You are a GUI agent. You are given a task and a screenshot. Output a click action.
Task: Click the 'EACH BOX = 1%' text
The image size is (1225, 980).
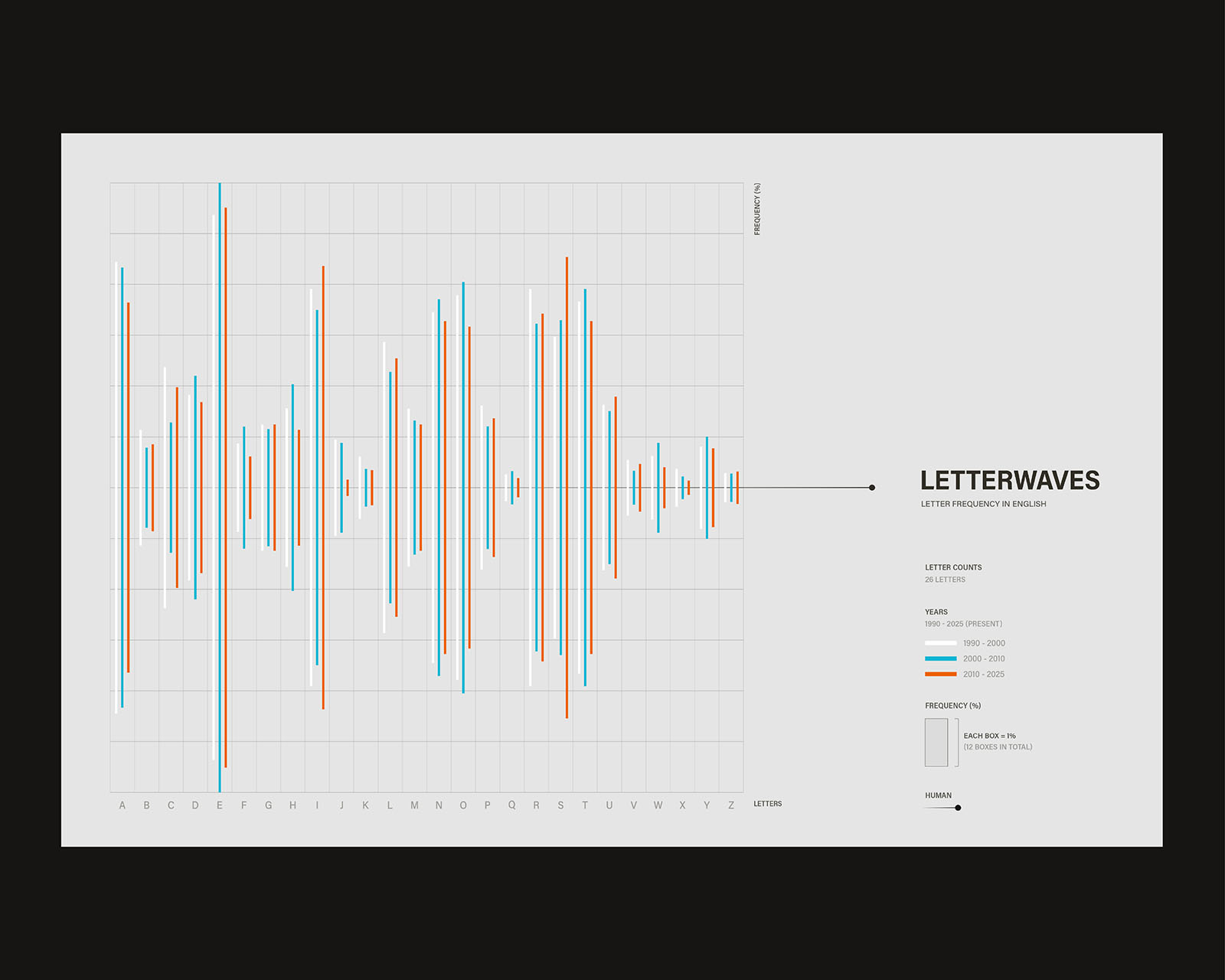[989, 736]
